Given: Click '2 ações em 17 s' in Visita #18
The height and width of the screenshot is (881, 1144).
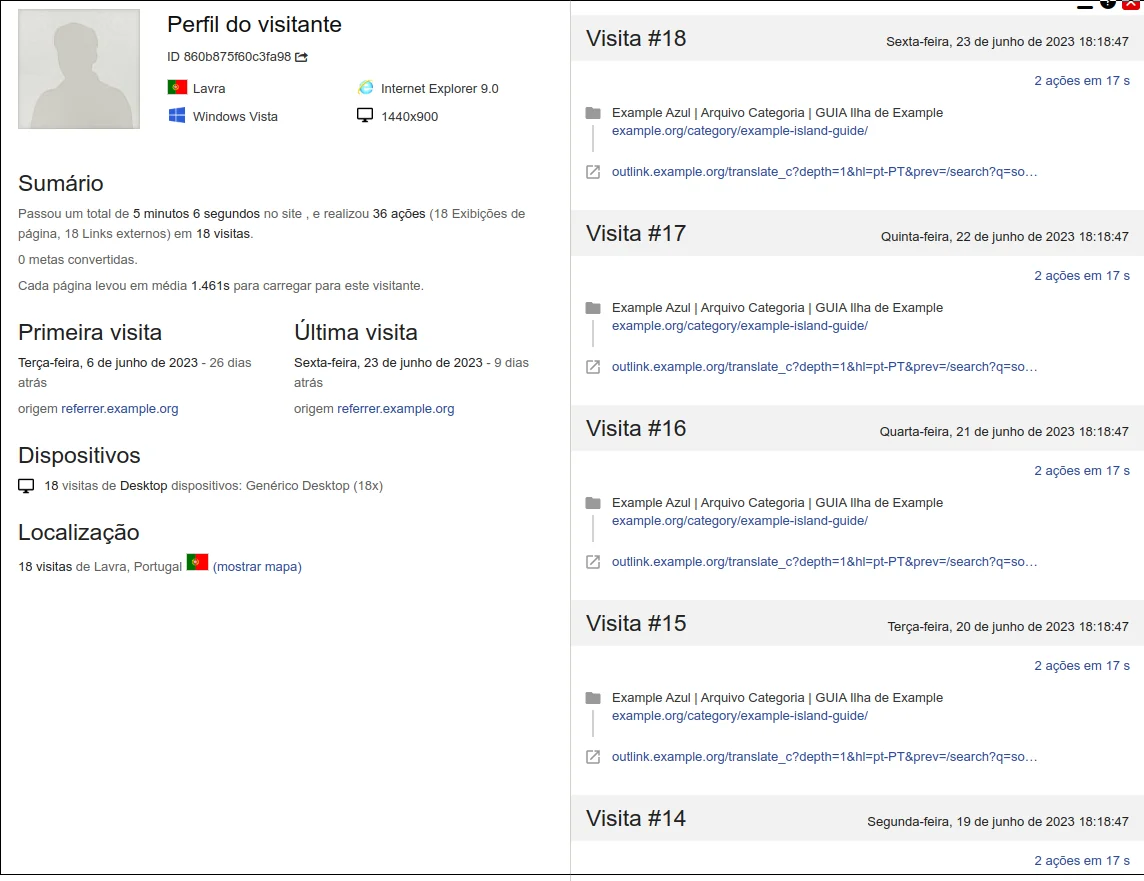Looking at the screenshot, I should (x=1082, y=81).
